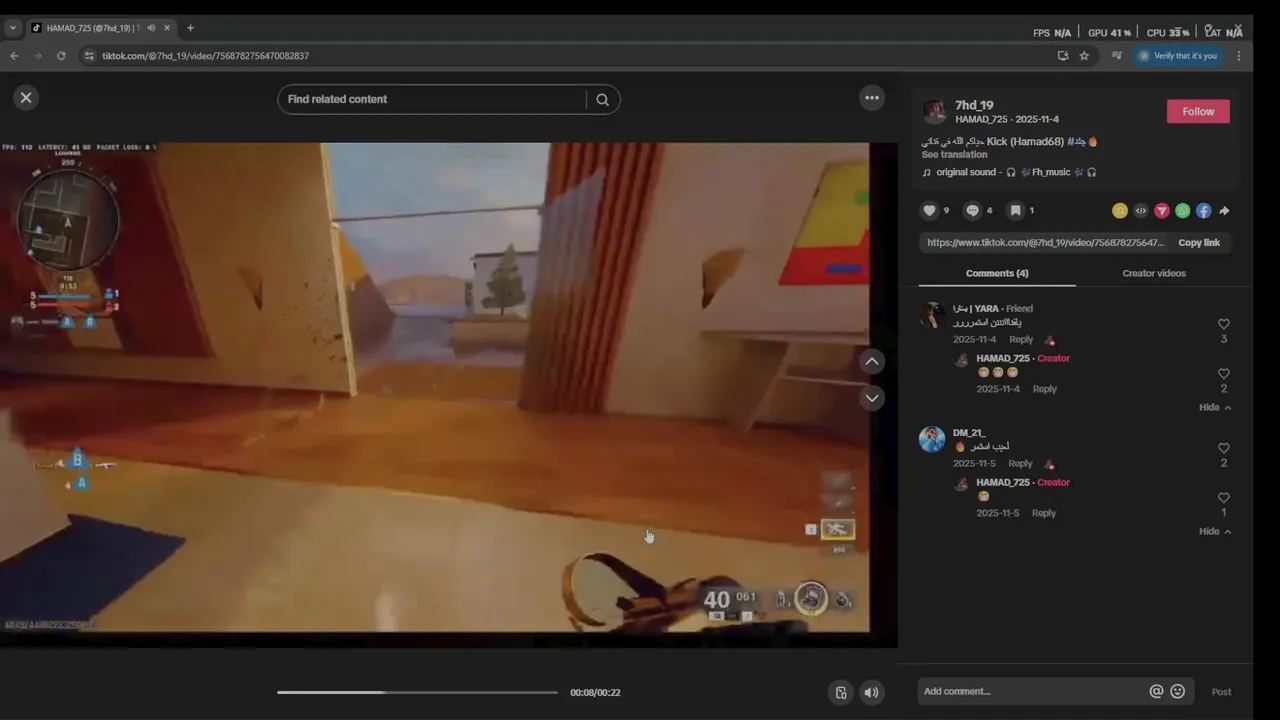Click the install app icon in address bar
Image resolution: width=1280 pixels, height=720 pixels.
1063,56
